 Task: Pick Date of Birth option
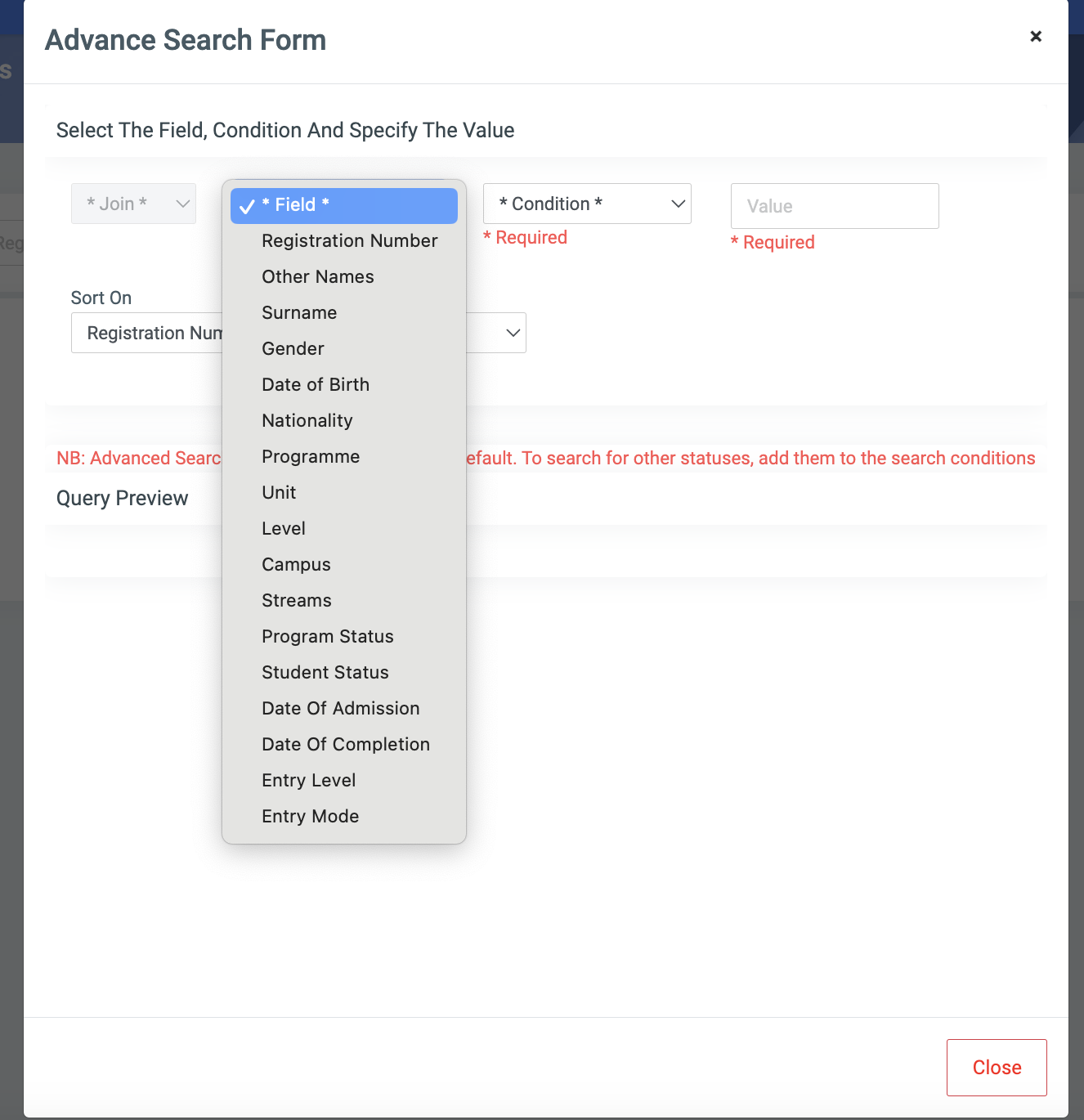(344, 385)
